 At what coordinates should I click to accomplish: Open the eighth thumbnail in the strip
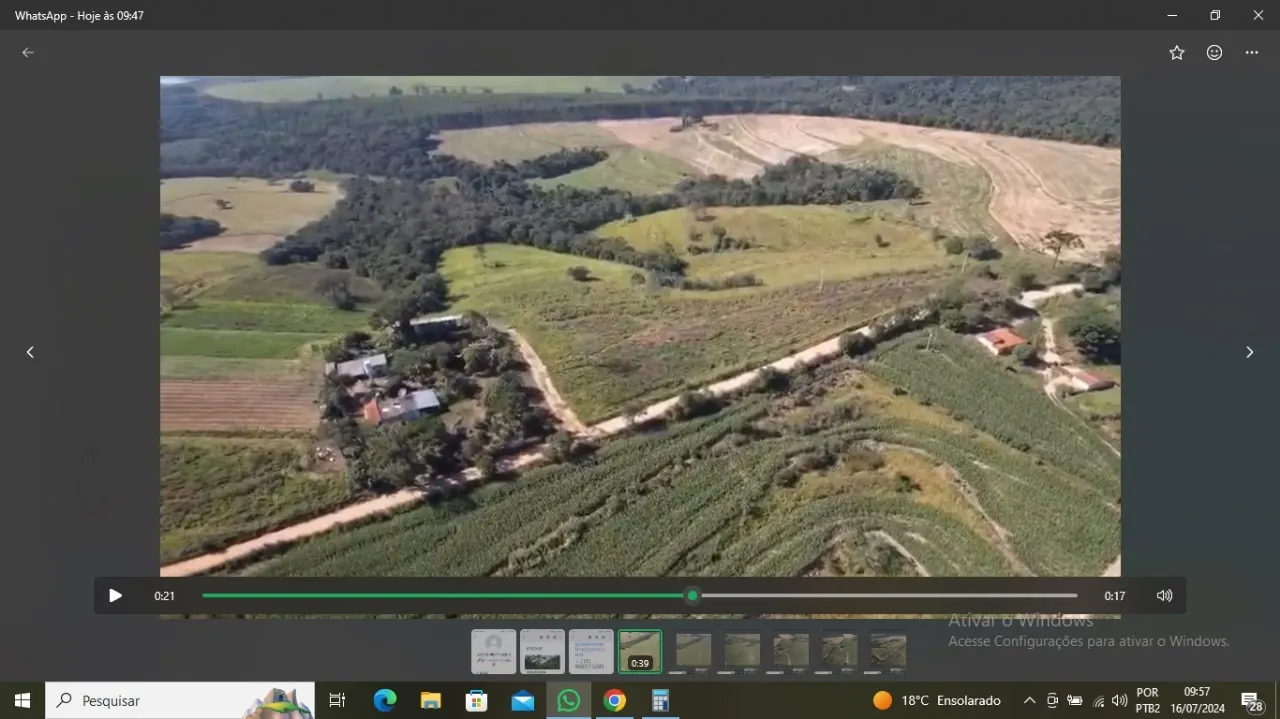(839, 651)
